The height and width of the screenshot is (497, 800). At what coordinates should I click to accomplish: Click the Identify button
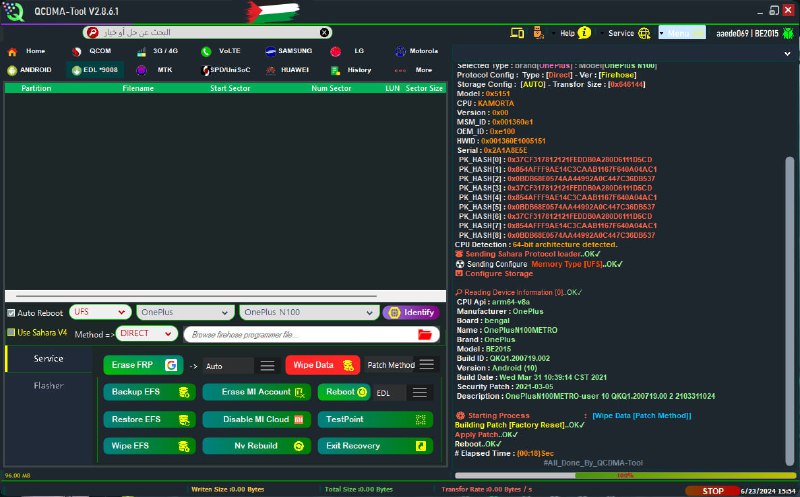[x=411, y=312]
